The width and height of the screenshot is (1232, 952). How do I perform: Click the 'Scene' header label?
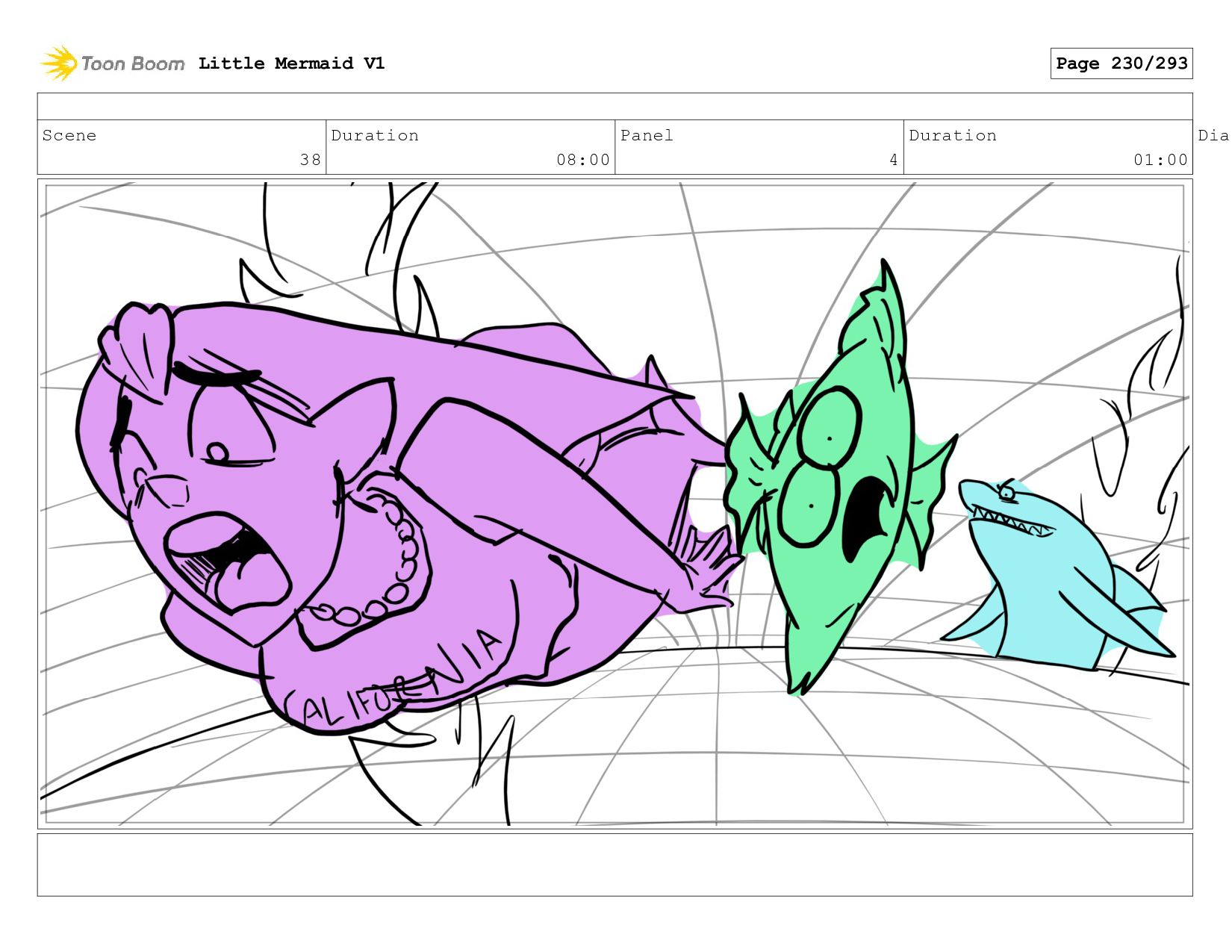point(69,135)
